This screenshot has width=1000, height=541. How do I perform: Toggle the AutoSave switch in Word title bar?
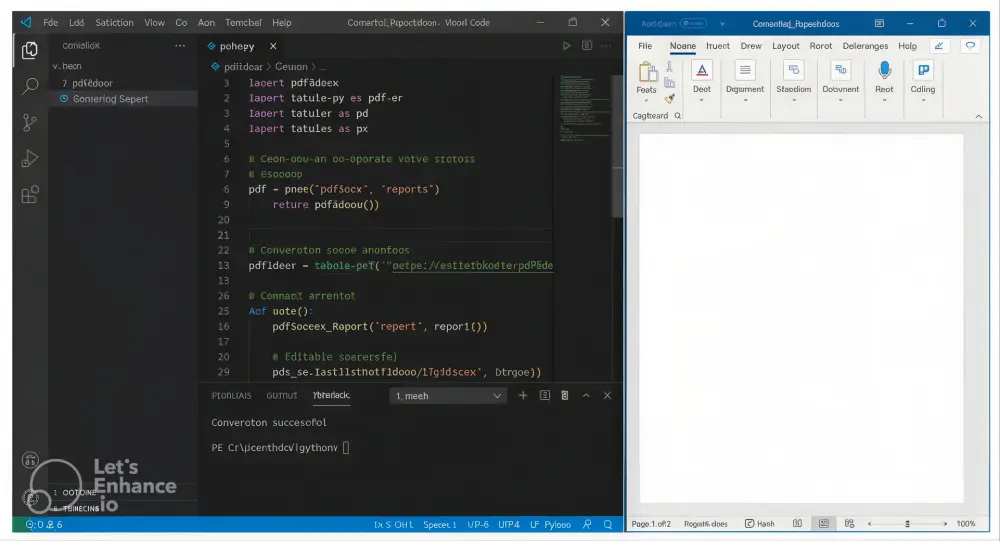coord(693,24)
